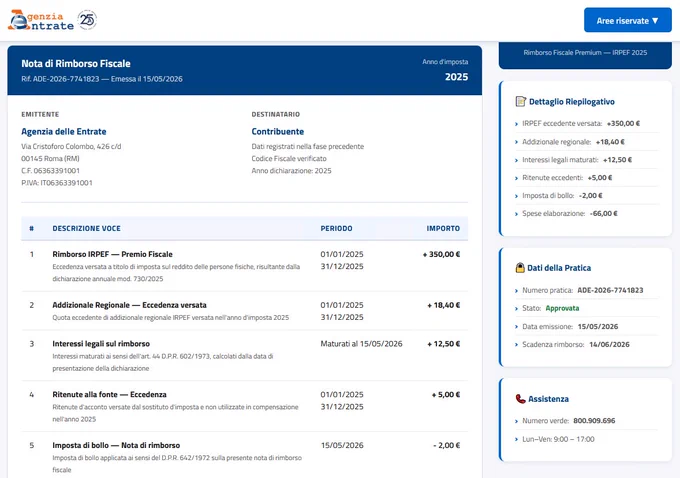680x478 pixels.
Task: Click the Dati della Pratica padlock icon
Action: [520, 268]
